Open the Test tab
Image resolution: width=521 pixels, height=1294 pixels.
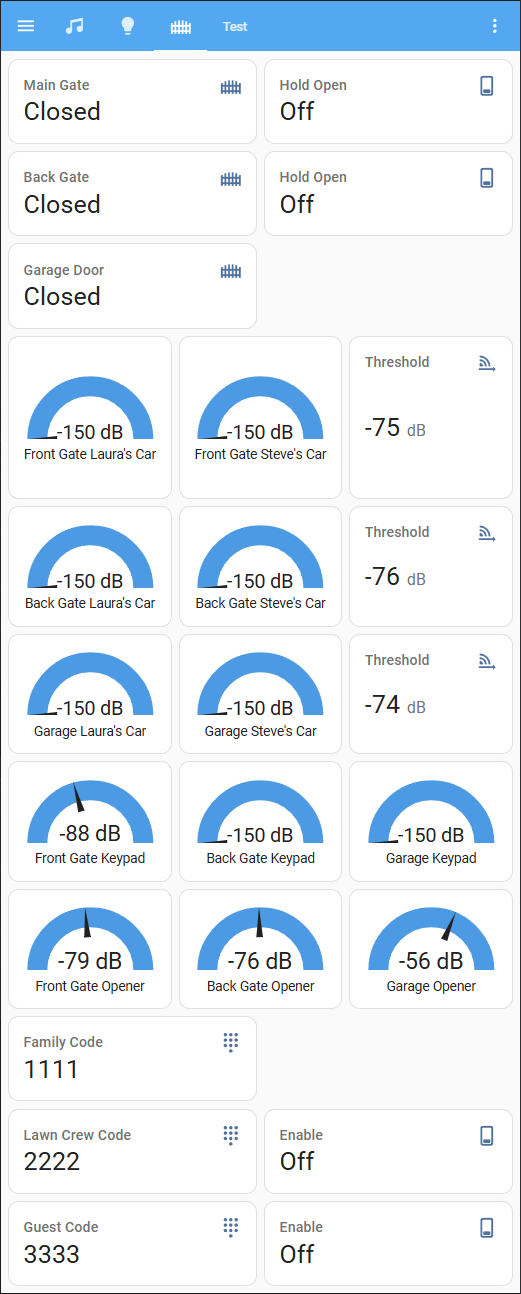(x=235, y=27)
